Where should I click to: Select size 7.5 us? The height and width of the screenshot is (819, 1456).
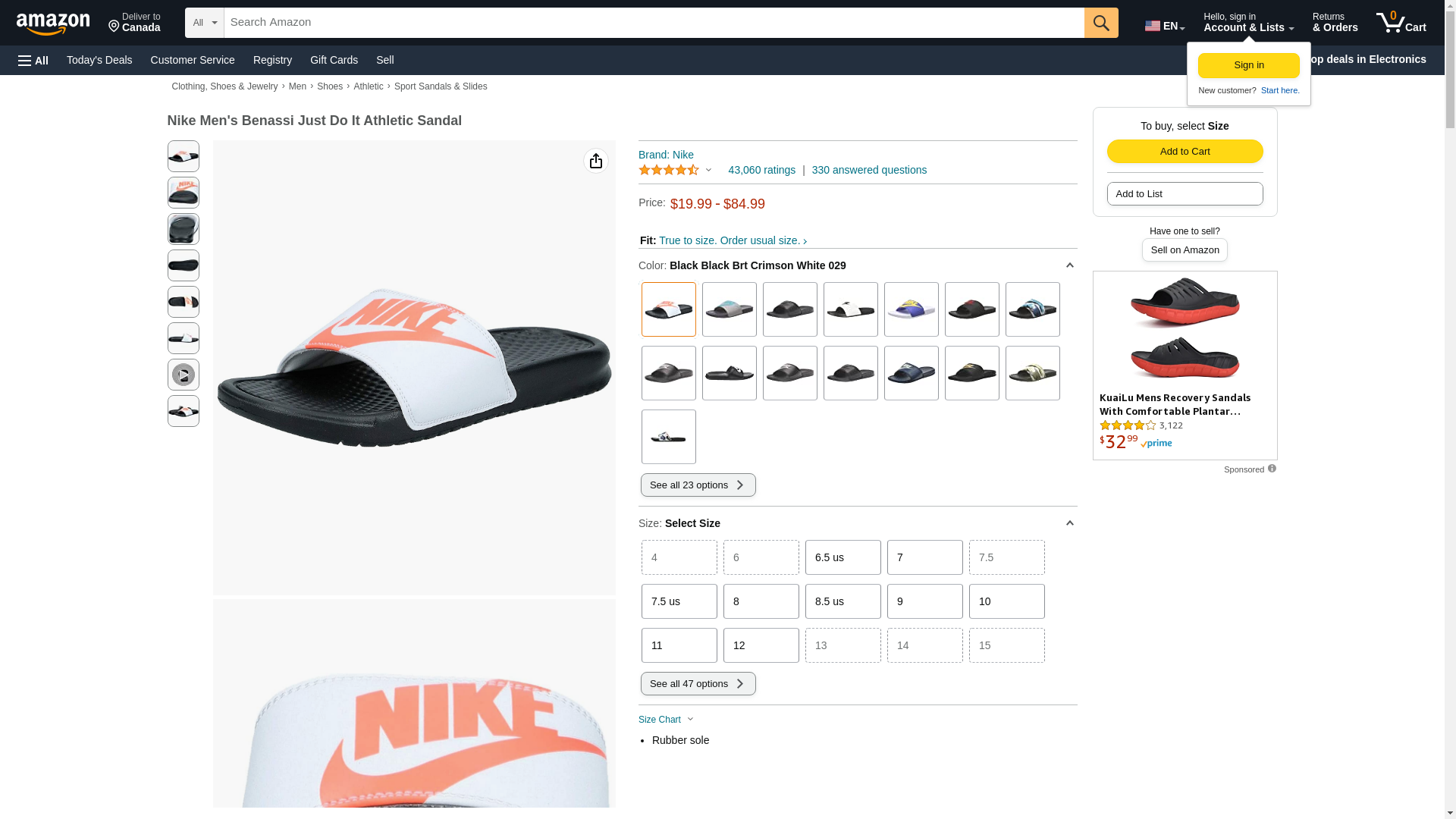[x=679, y=601]
